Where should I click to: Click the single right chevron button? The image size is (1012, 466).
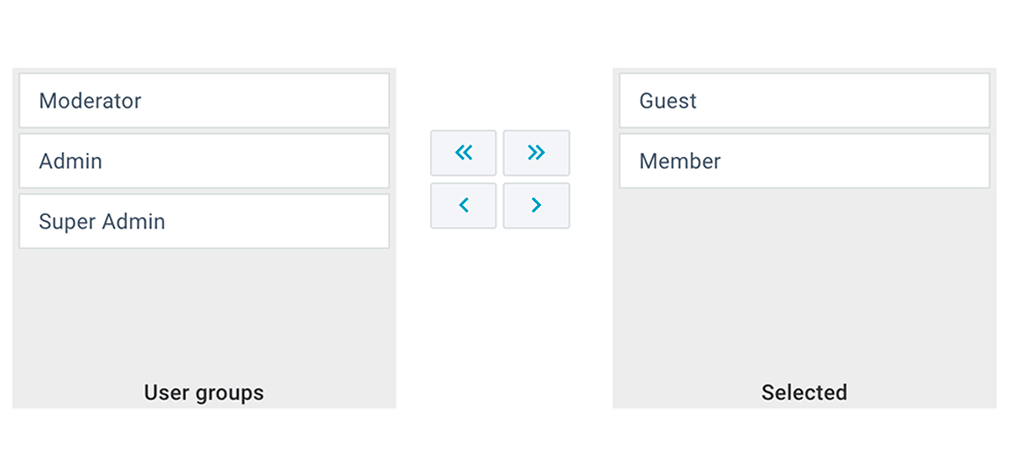536,205
